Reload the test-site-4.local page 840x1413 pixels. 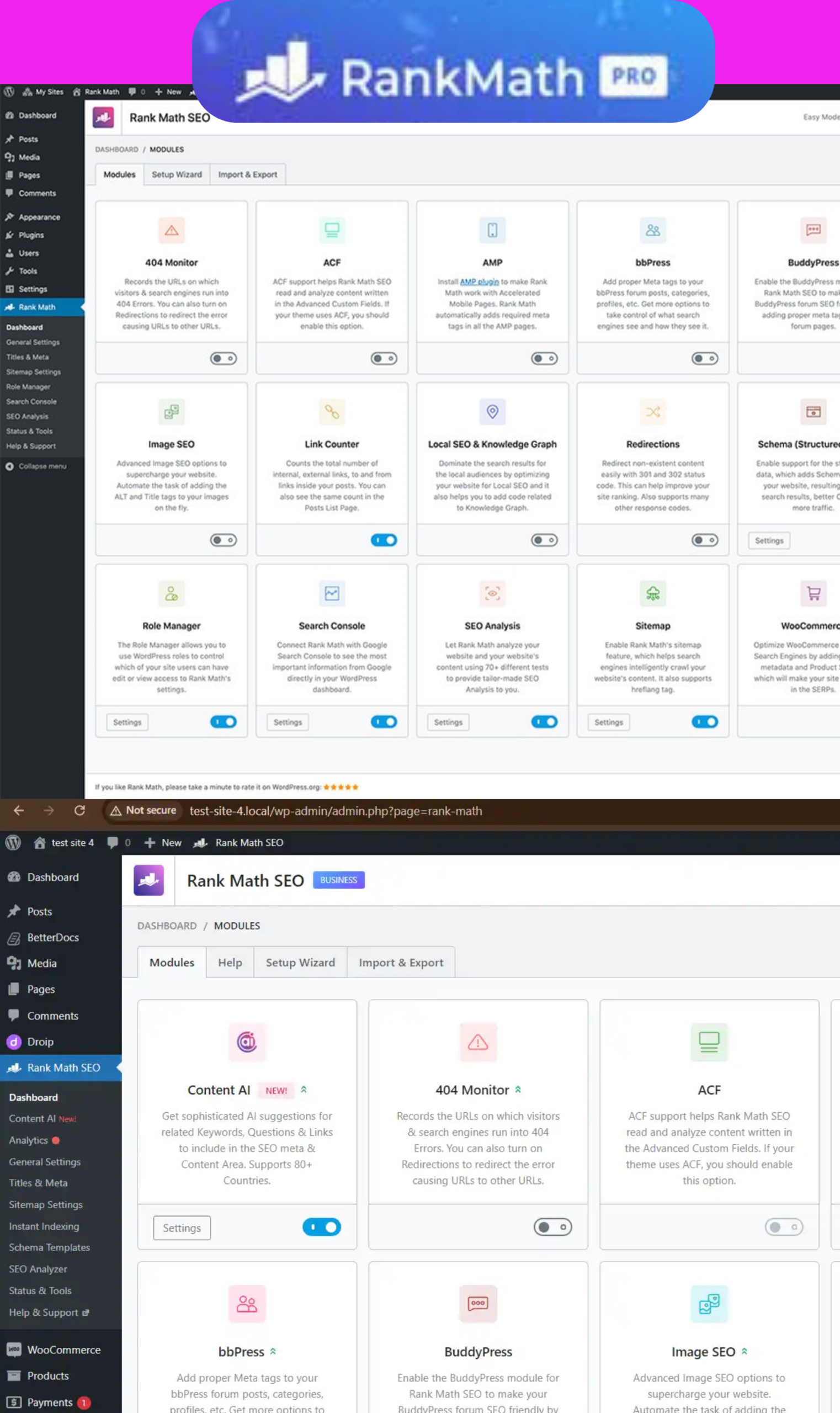(80, 811)
